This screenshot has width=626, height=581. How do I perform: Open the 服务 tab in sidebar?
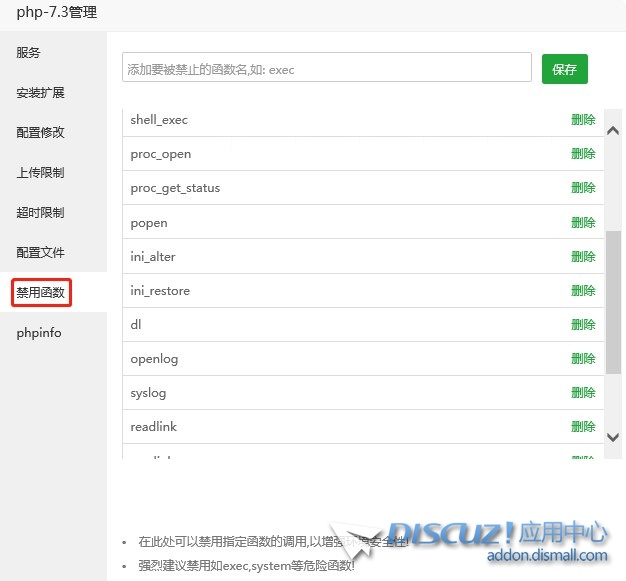29,53
